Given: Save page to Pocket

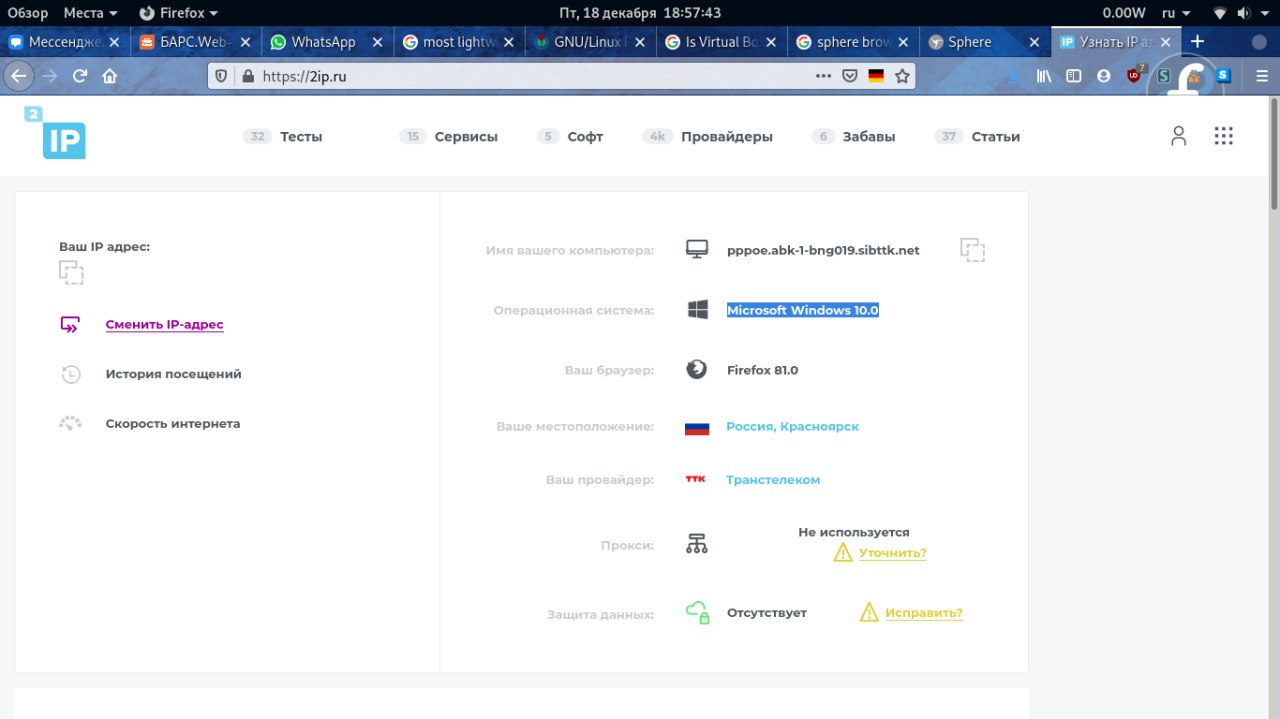Looking at the screenshot, I should point(850,76).
